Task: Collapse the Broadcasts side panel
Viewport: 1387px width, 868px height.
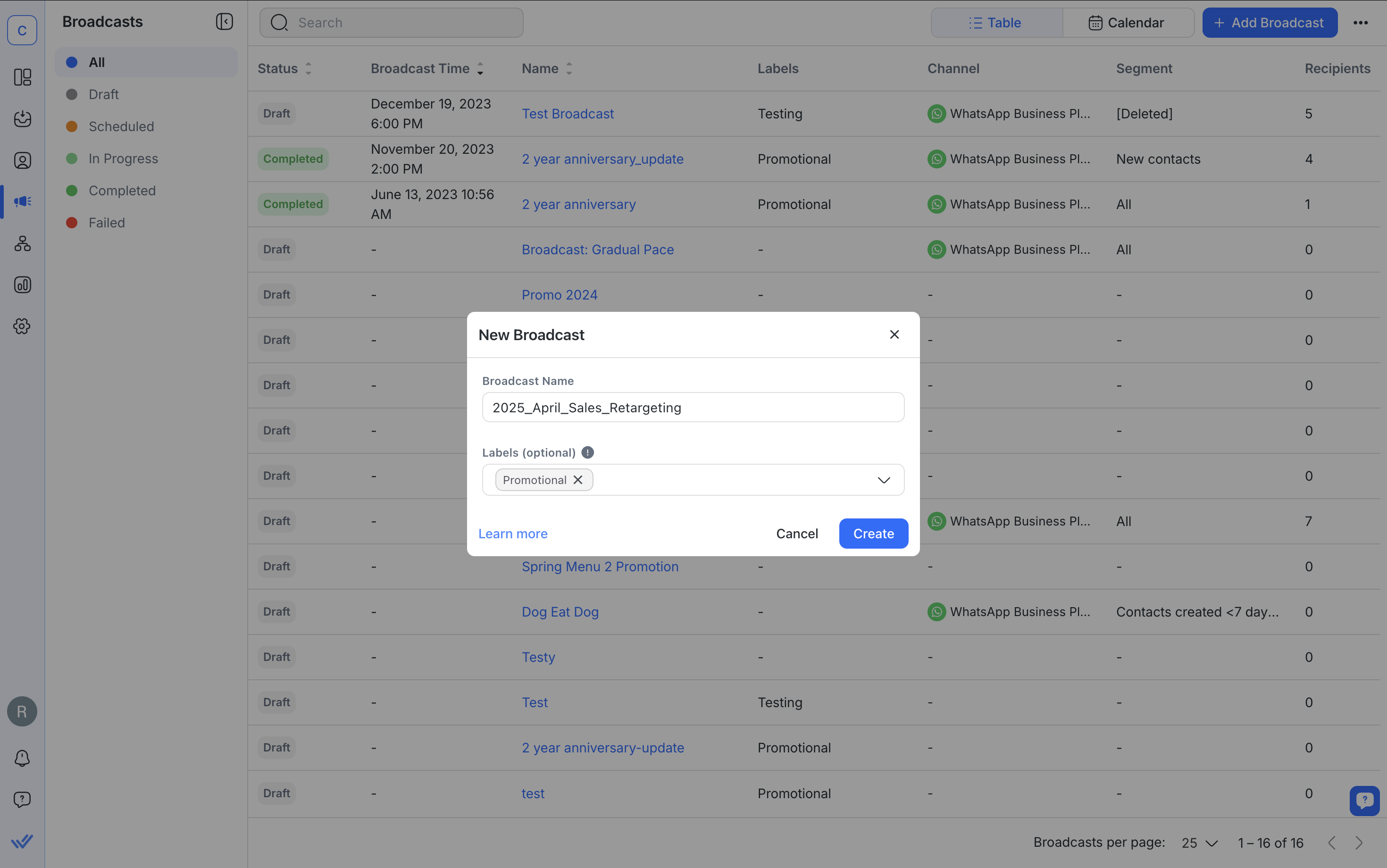Action: pos(224,22)
